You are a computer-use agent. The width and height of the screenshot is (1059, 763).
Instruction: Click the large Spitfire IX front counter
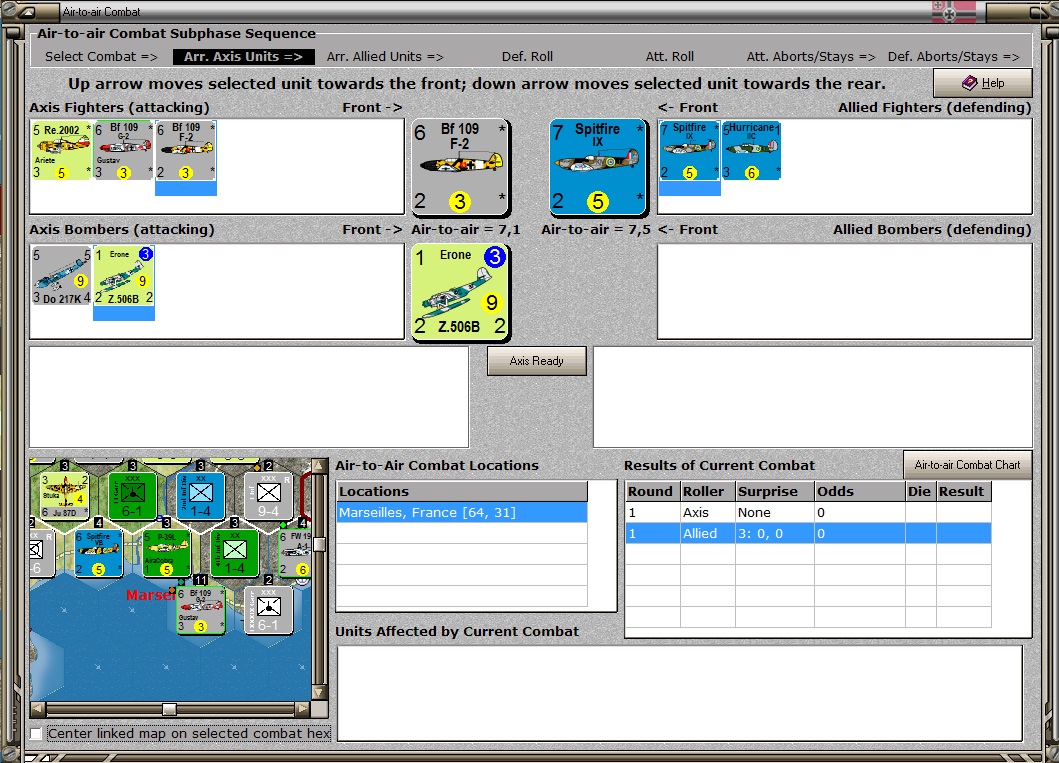[598, 167]
